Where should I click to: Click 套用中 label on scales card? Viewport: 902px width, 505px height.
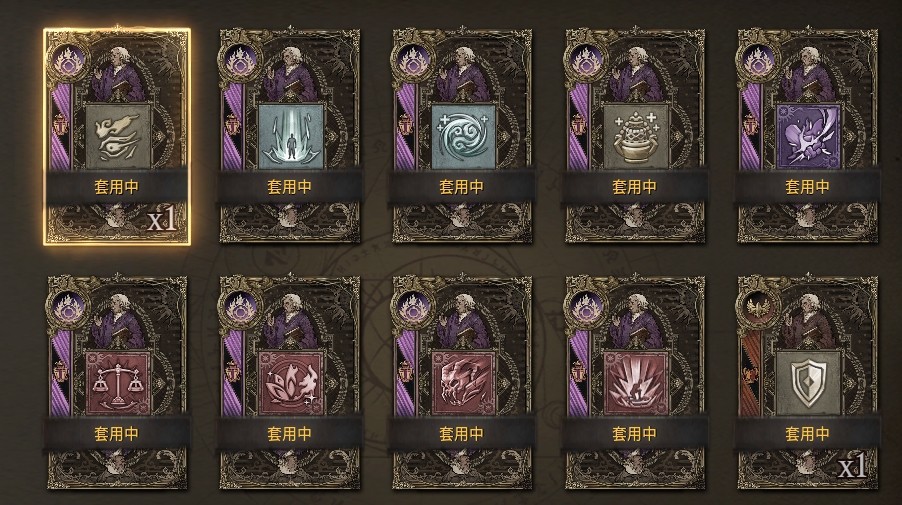pyautogui.click(x=117, y=434)
